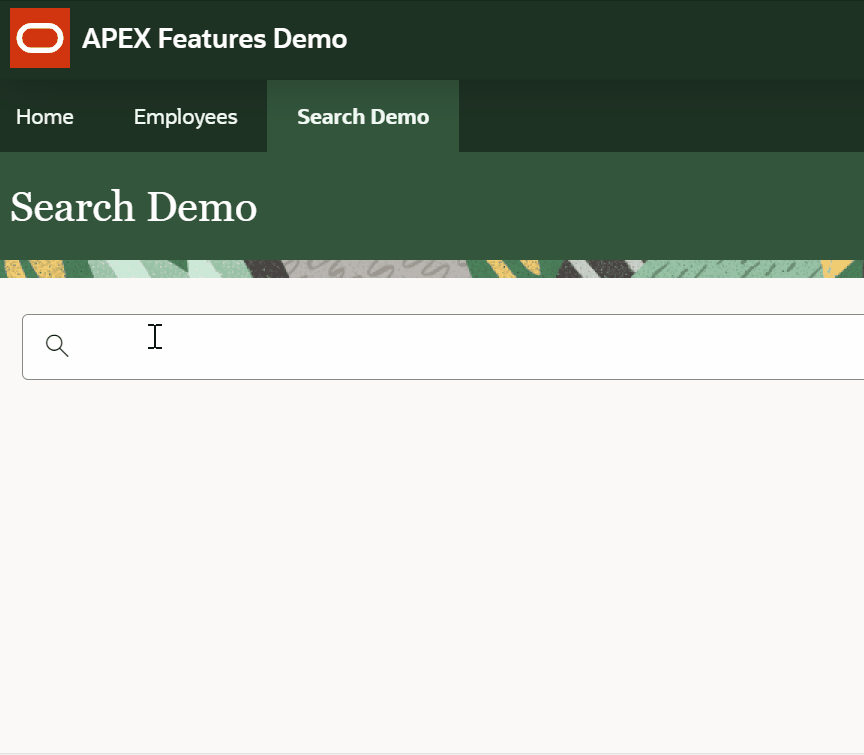Place cursor in the empty search box
This screenshot has height=755, width=864.
click(x=300, y=346)
